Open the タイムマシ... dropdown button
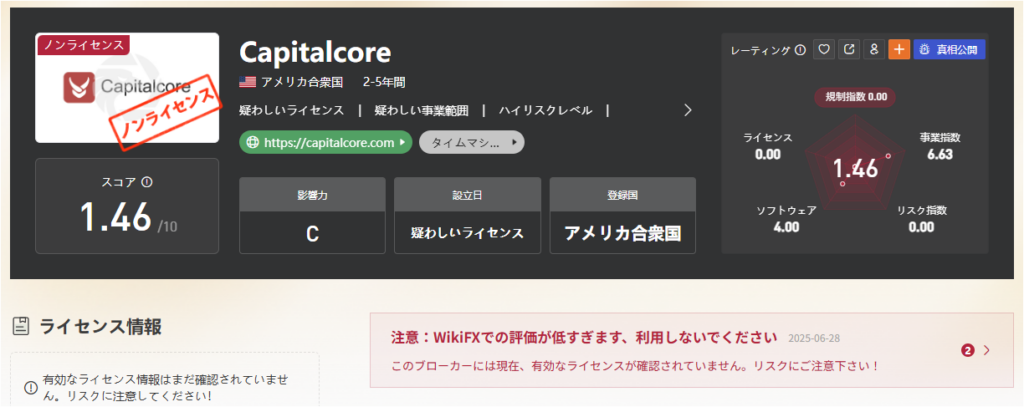This screenshot has width=1024, height=407. [x=472, y=142]
